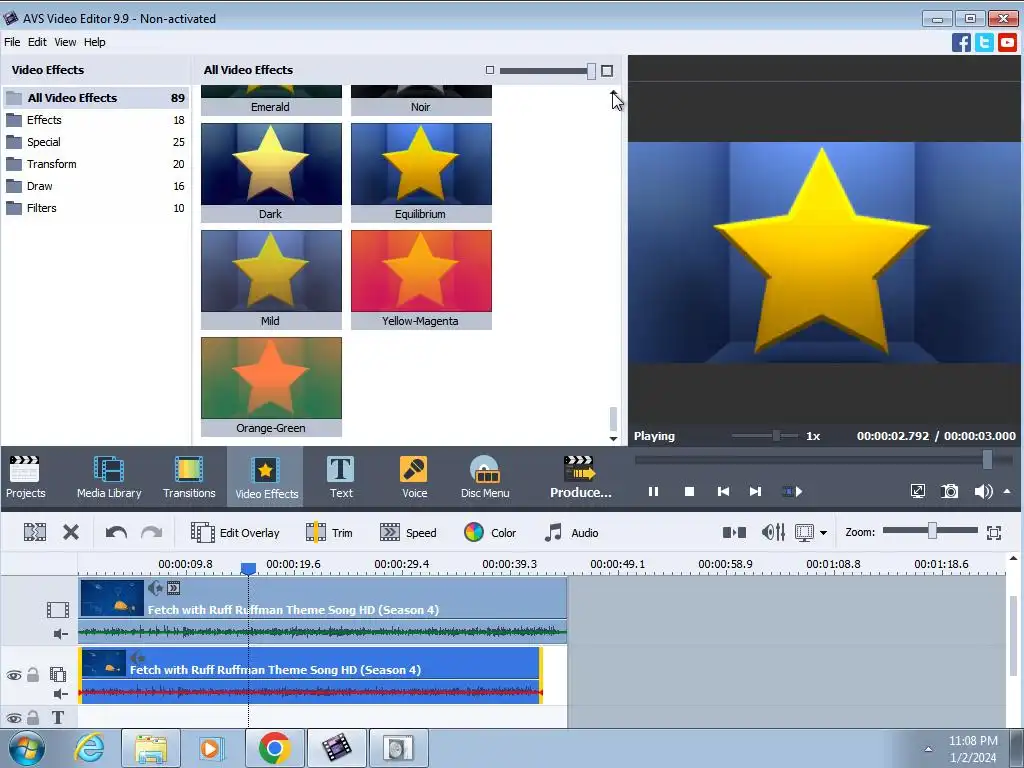Click zoom-to-fit timeline icon
Screen dimensions: 1024x768
tap(994, 533)
